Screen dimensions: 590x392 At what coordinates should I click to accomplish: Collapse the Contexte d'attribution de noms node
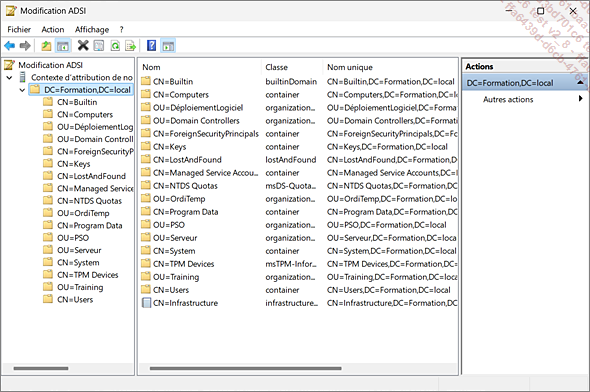[x=9, y=77]
